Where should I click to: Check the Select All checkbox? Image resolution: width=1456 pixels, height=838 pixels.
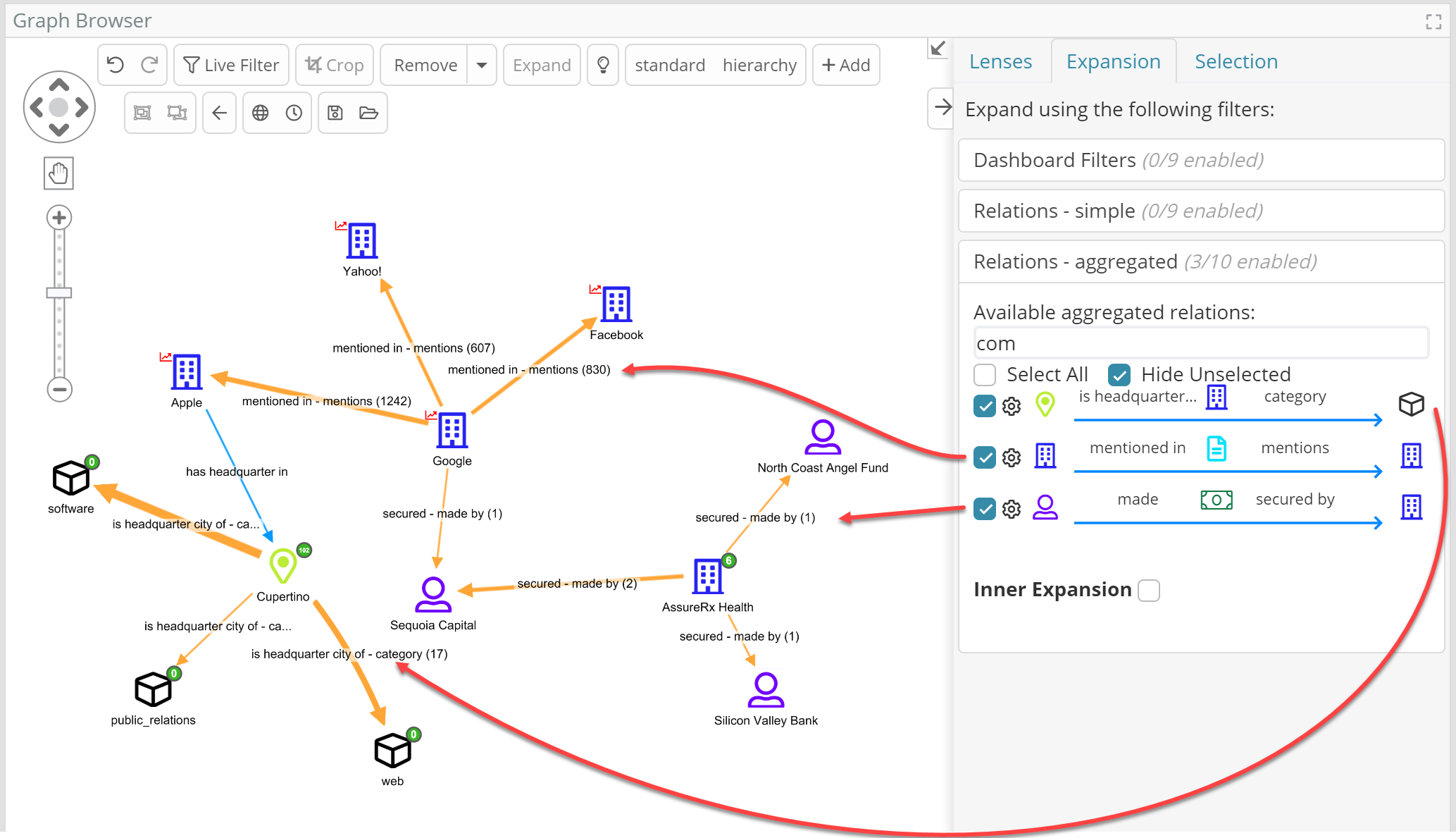click(x=985, y=374)
